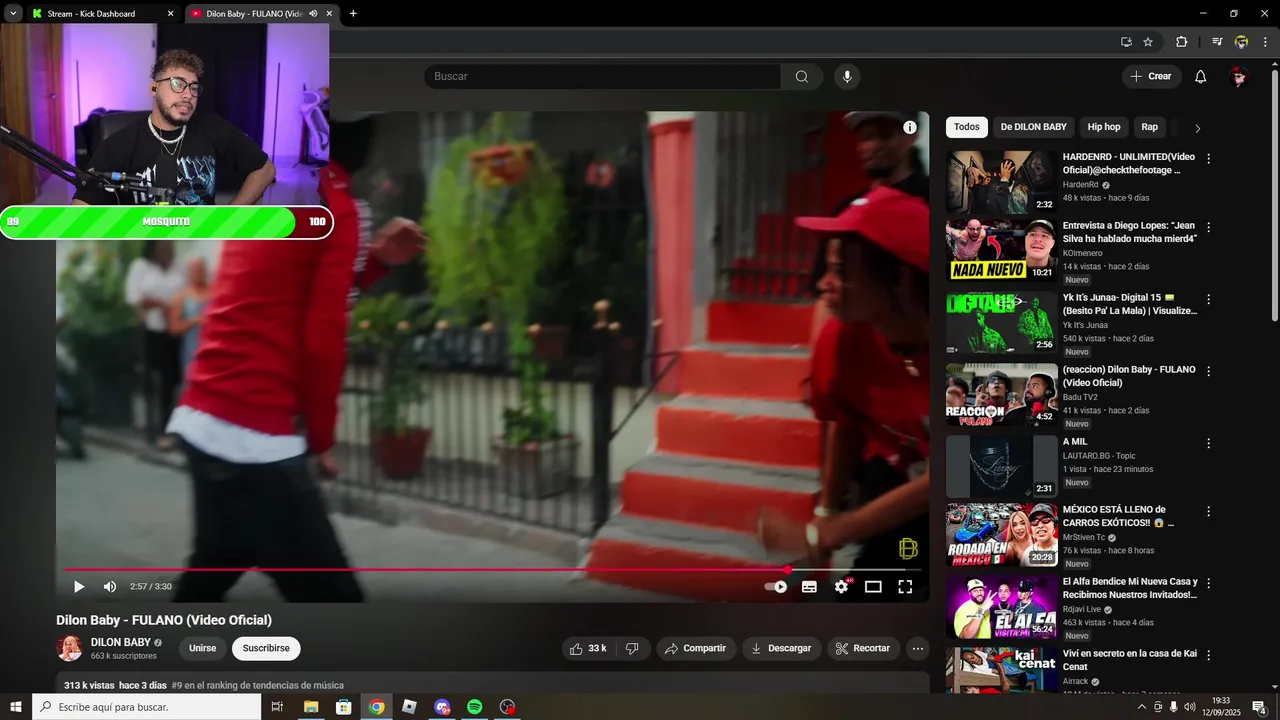The image size is (1280, 720).
Task: Click the Compartir button
Action: (x=696, y=648)
